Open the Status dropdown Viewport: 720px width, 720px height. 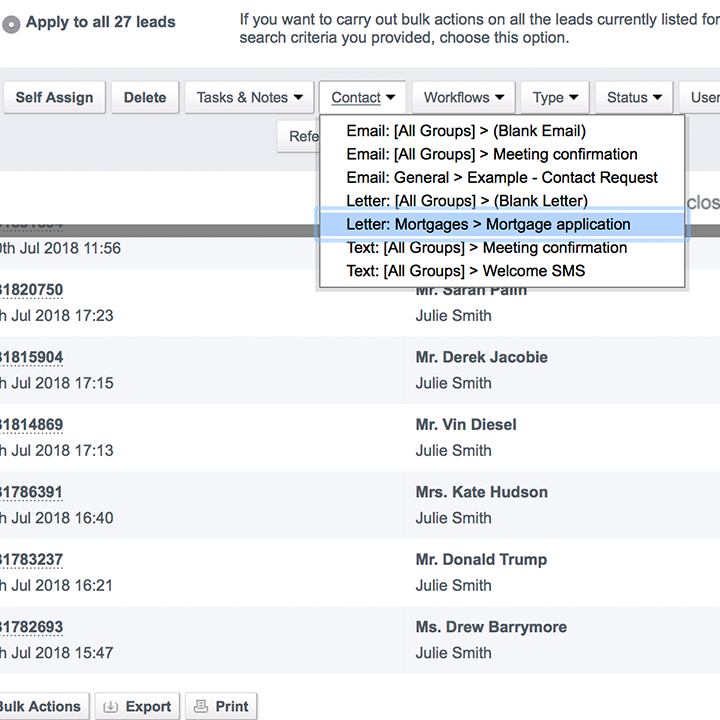point(634,97)
